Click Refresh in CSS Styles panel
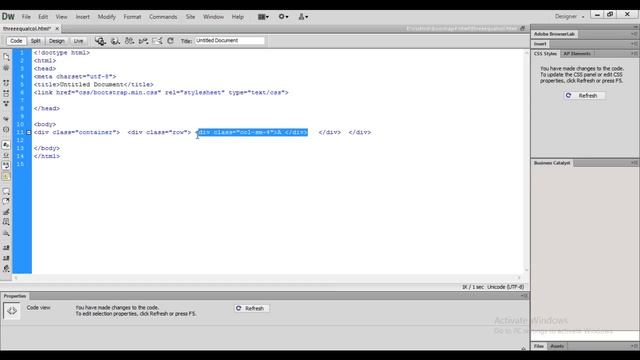640x360 pixels. (584, 96)
